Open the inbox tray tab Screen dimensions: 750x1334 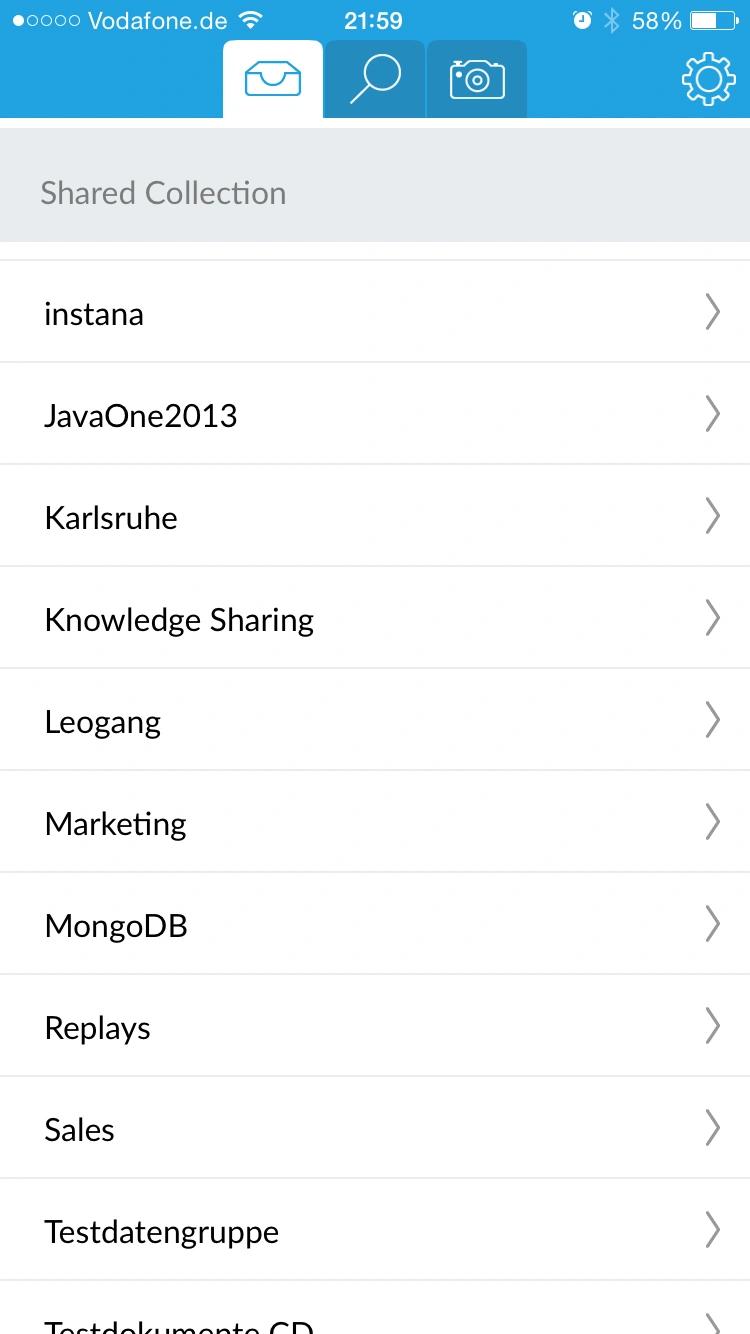[x=273, y=79]
